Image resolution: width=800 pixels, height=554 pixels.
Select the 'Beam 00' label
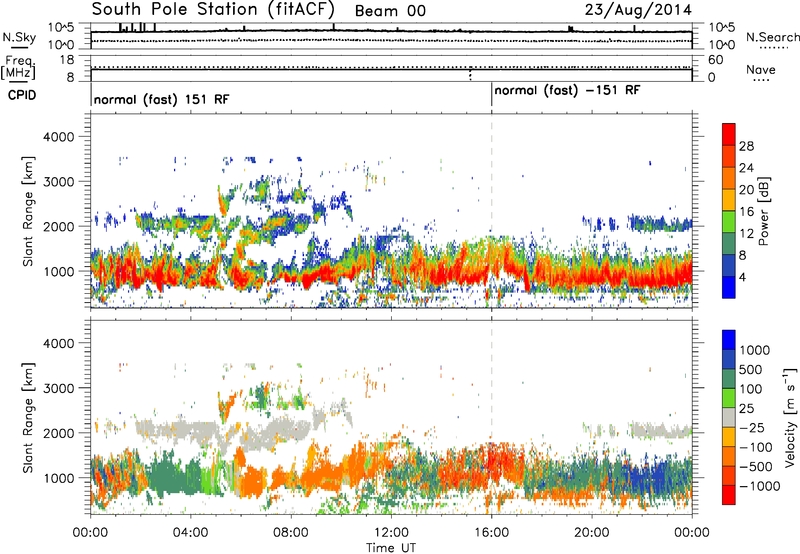pos(390,11)
